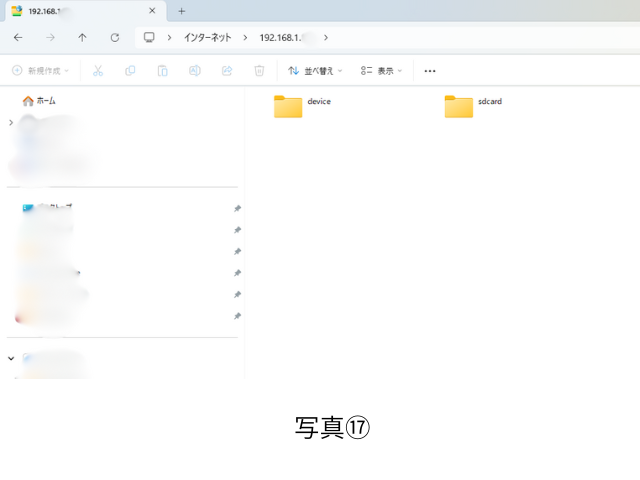Viewport: 640px width, 480px height.
Task: Open the sdcard folder
Action: [x=459, y=106]
